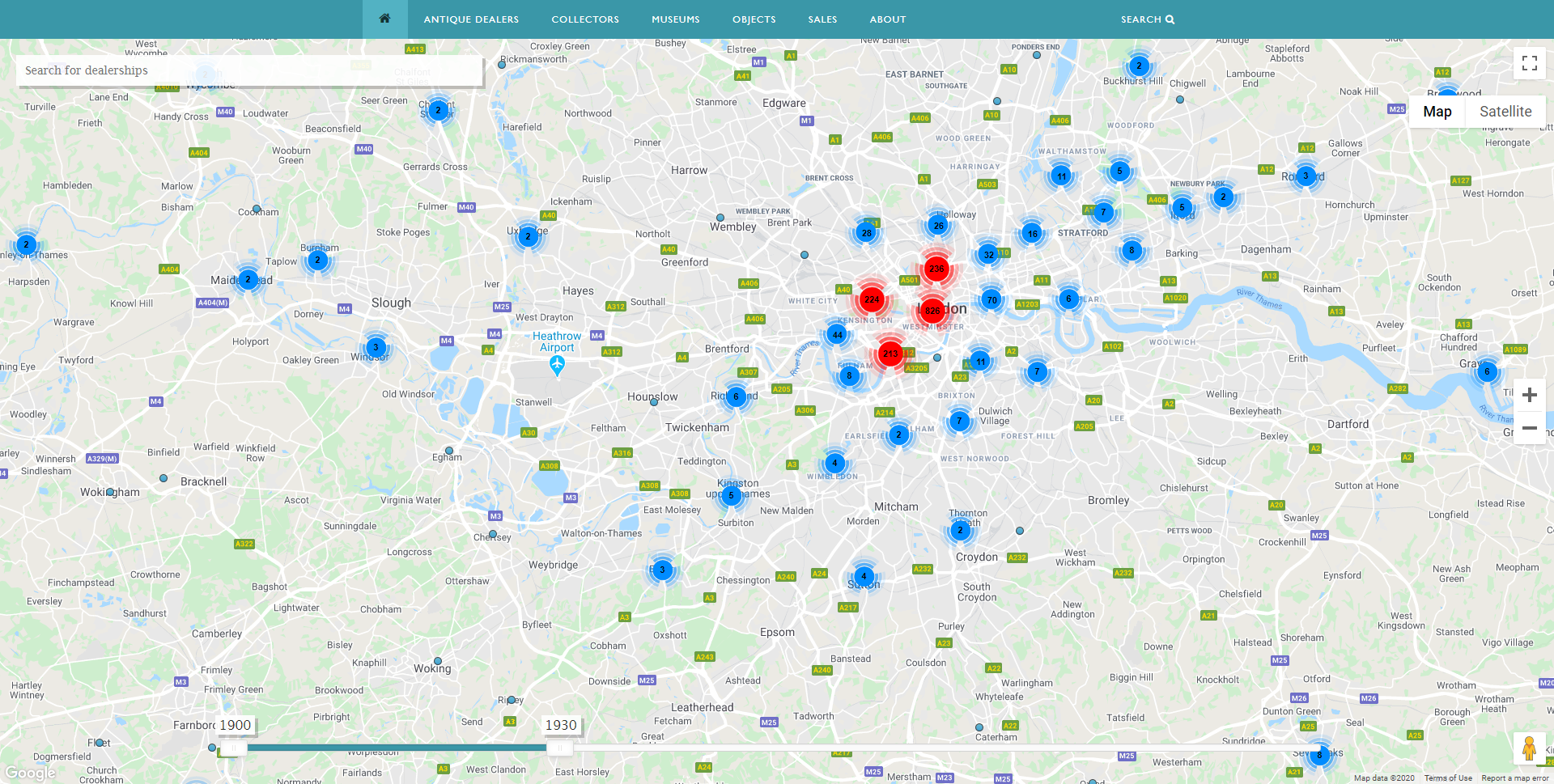Image resolution: width=1554 pixels, height=784 pixels.
Task: Toggle fullscreen map view
Action: tap(1529, 63)
